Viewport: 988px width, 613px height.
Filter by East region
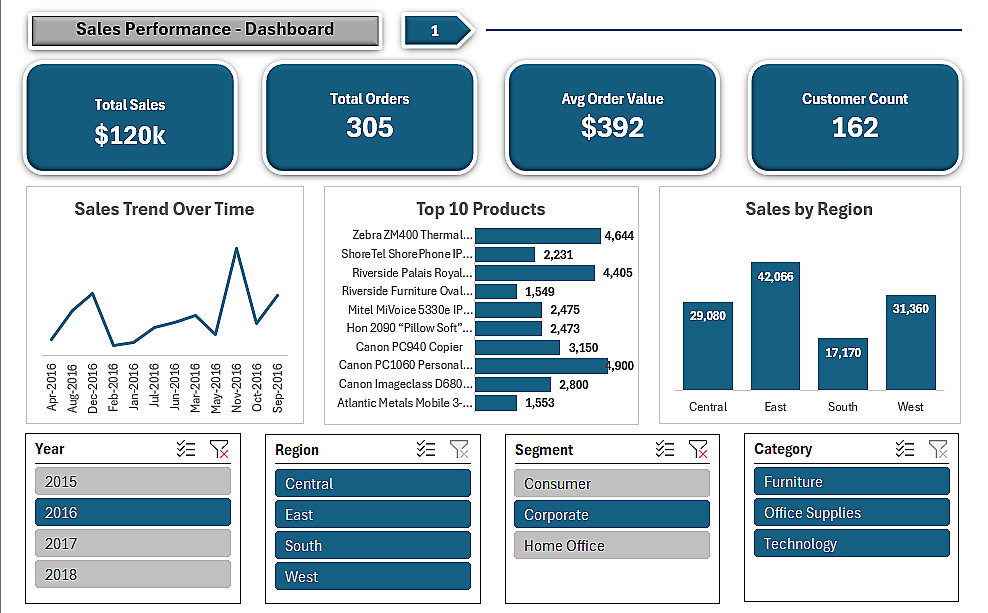[x=373, y=514]
